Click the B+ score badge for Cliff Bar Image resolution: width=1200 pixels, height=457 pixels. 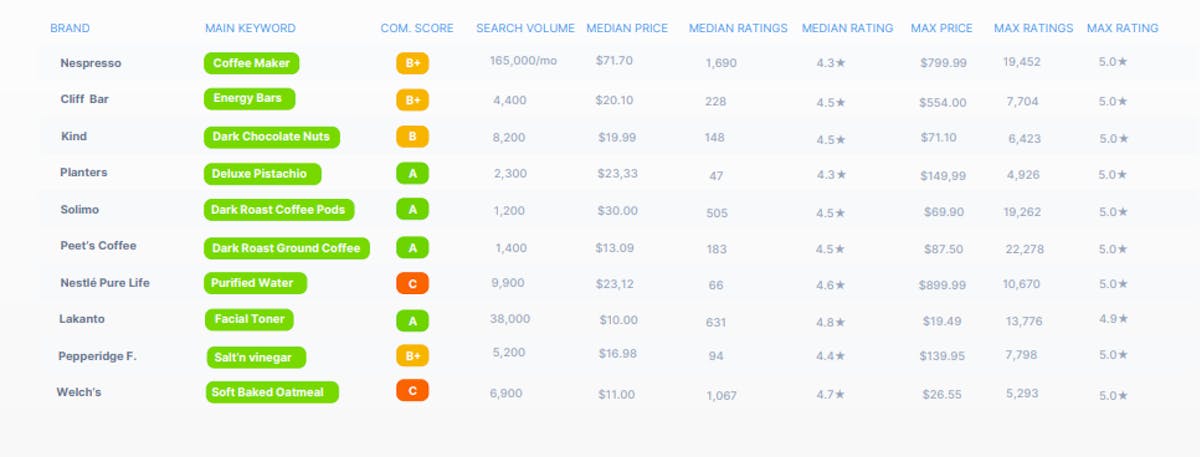tap(412, 100)
